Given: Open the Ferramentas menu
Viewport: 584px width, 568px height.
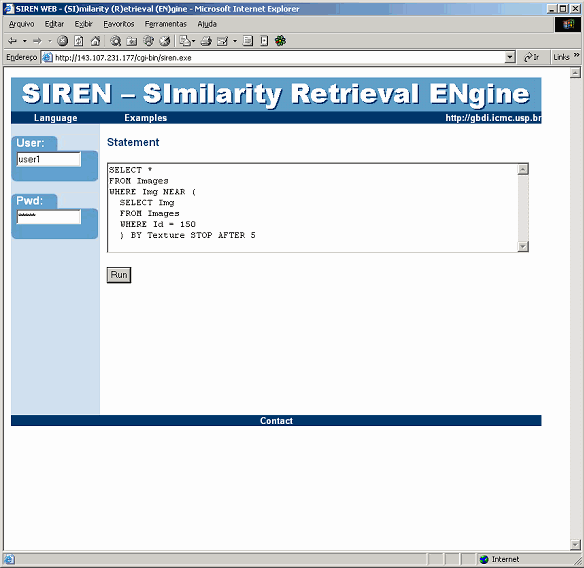Looking at the screenshot, I should 166,24.
